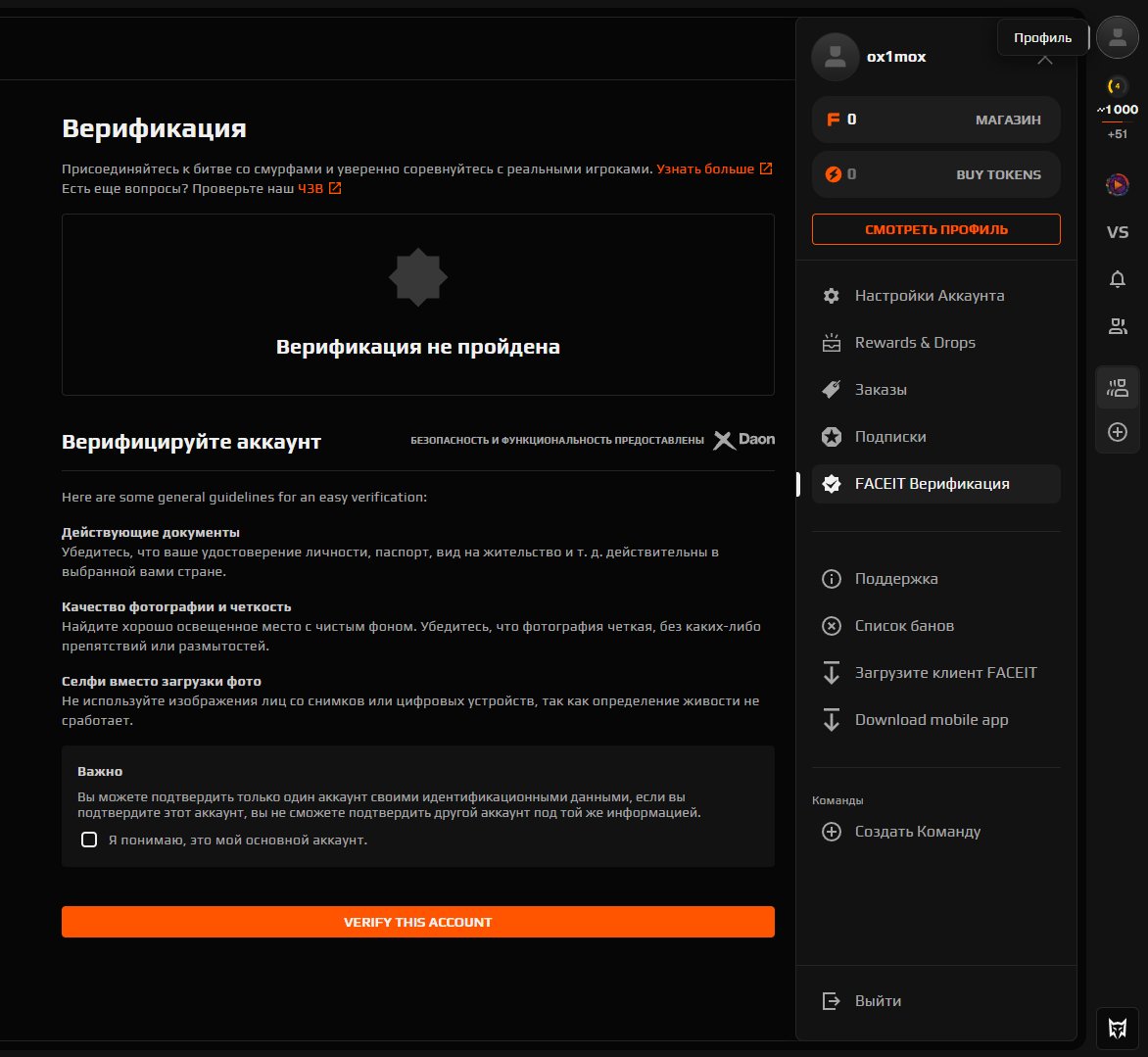This screenshot has height=1057, width=1148.
Task: Open the FACEIT logo icon at bottom right
Action: pyautogui.click(x=1117, y=1028)
